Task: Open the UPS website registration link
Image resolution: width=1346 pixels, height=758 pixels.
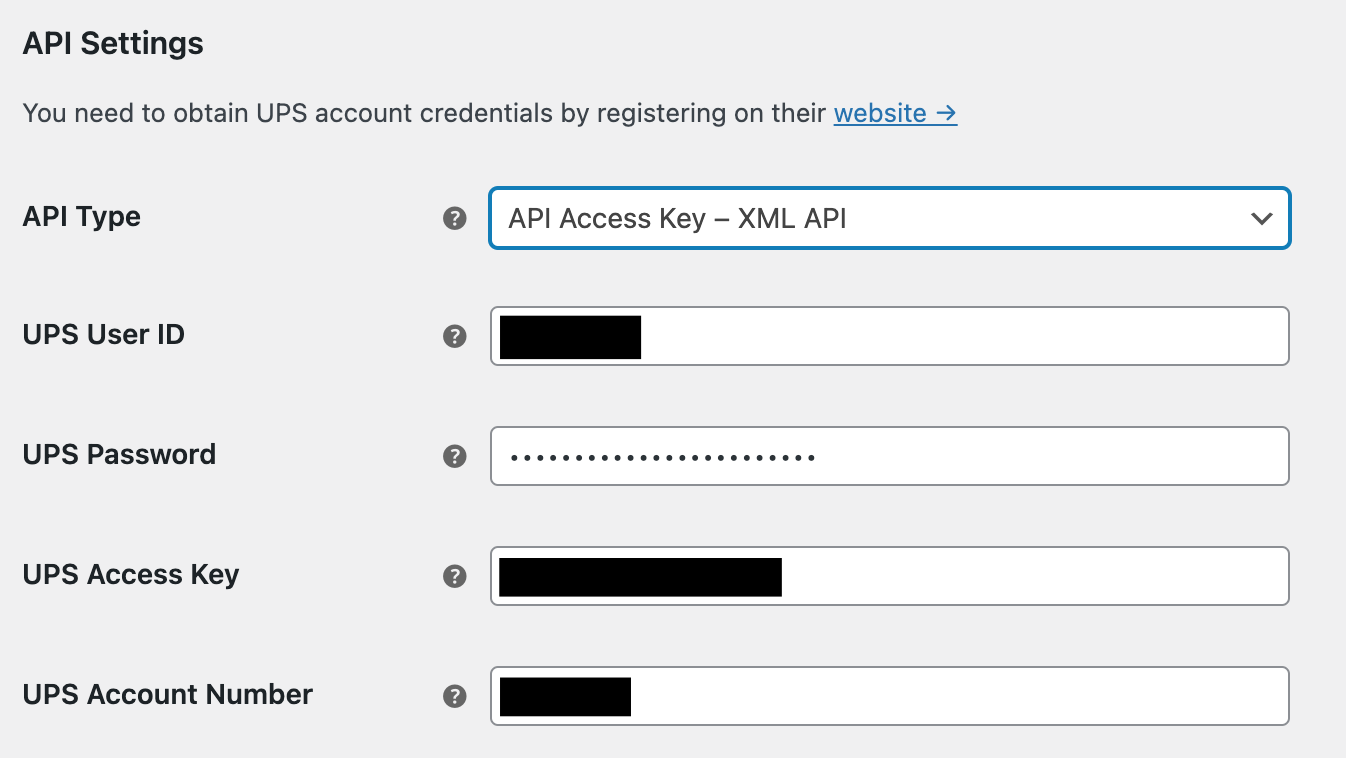Action: pos(880,113)
